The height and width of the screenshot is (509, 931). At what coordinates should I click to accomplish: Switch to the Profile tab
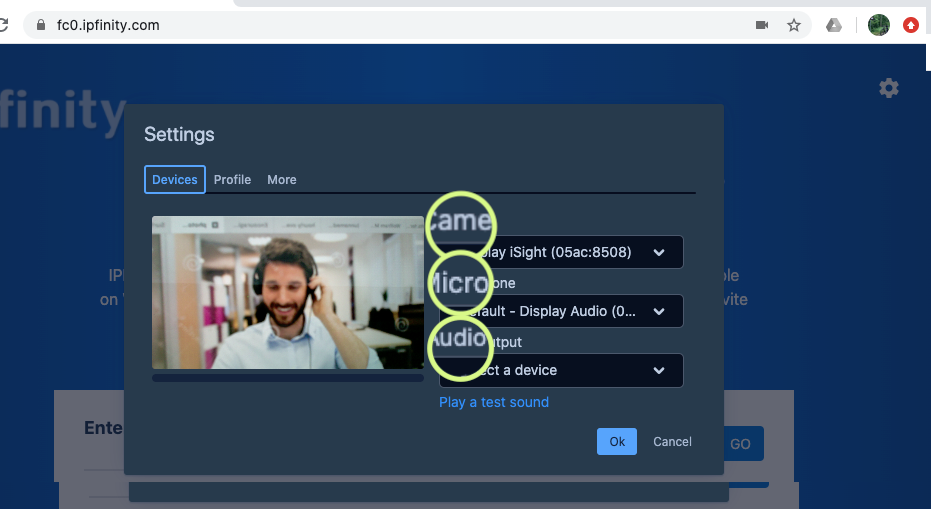click(x=232, y=179)
